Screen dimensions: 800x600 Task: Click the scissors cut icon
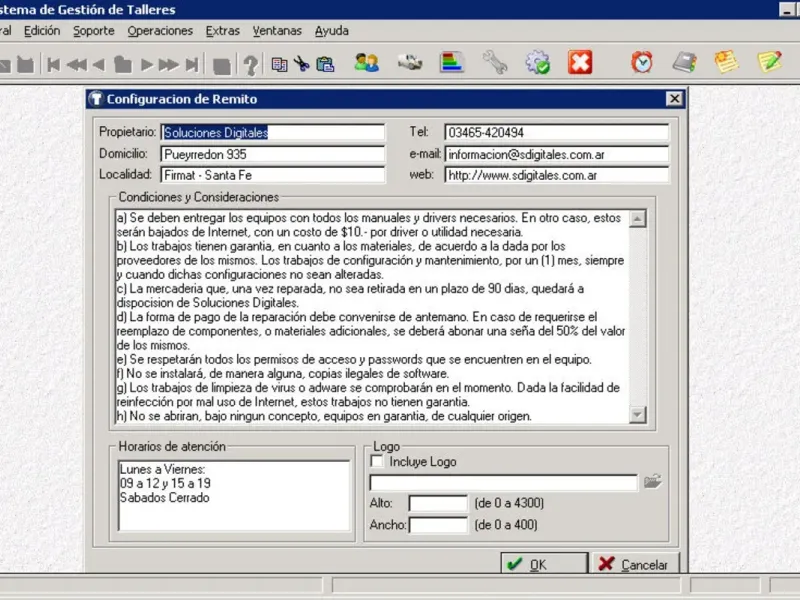(302, 64)
